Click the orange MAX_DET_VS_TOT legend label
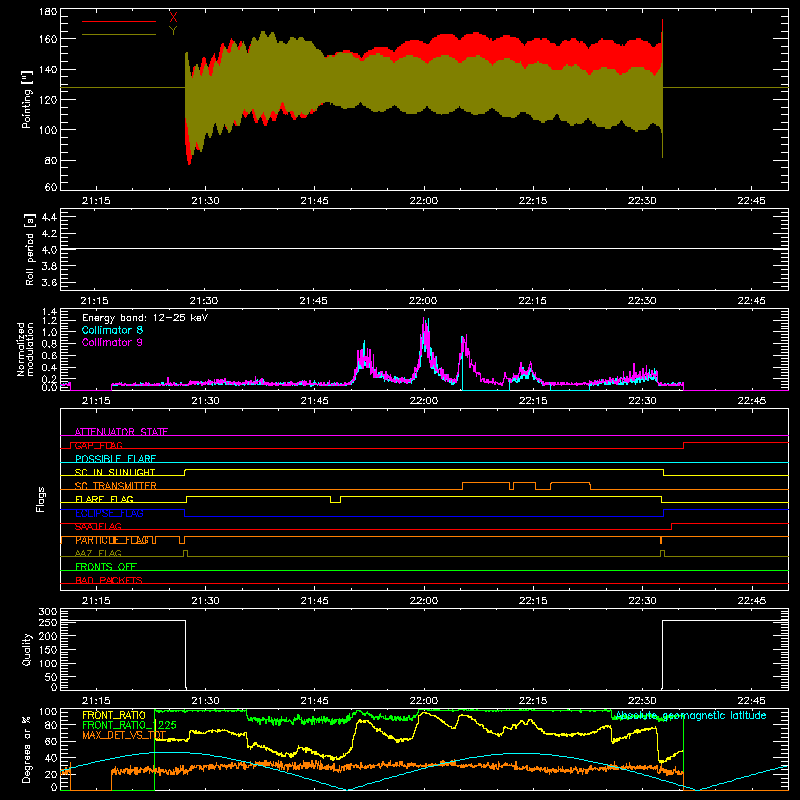Viewport: 800px width, 800px height. pos(124,735)
